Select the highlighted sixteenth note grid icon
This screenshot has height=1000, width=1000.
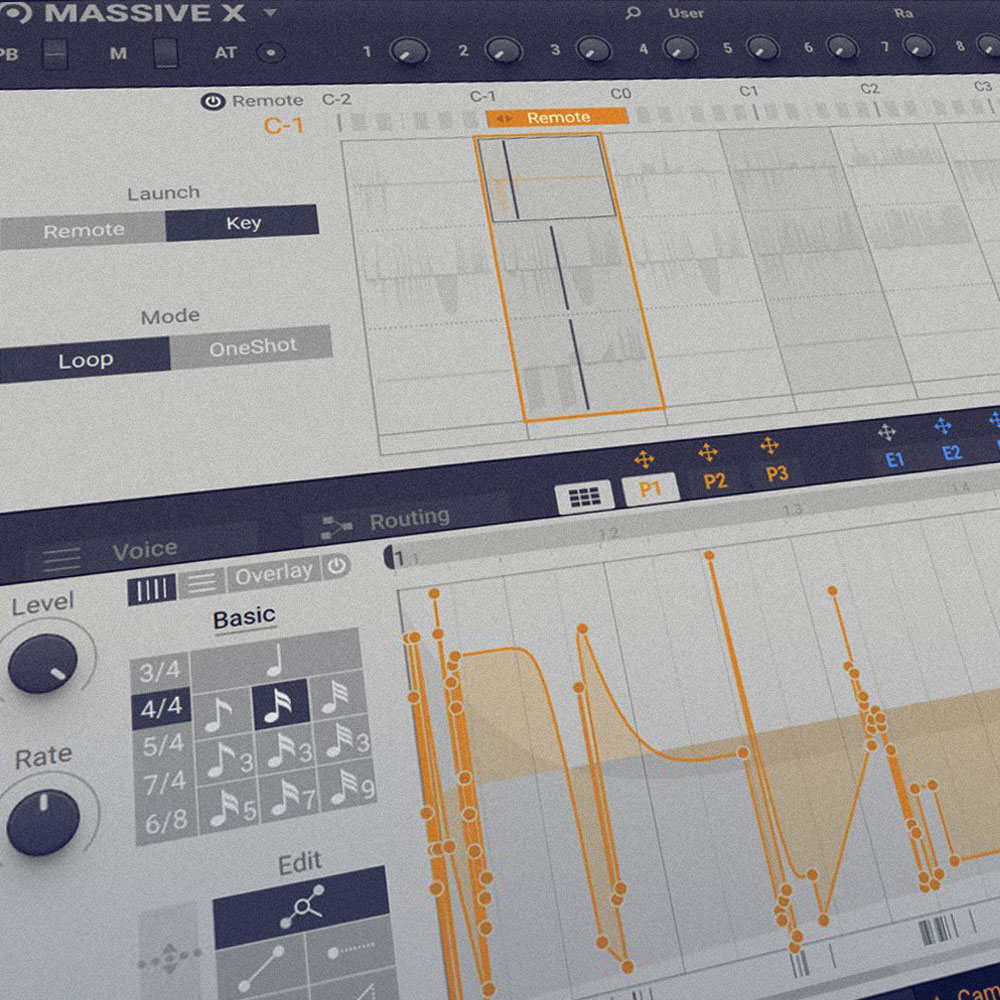pos(280,705)
